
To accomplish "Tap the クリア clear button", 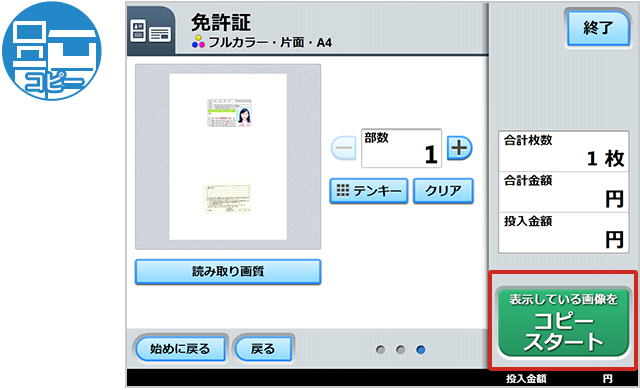I will click(x=443, y=191).
